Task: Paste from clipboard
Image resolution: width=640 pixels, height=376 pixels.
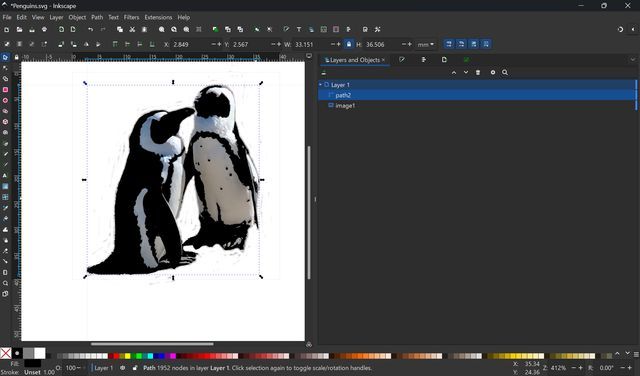Action: [x=144, y=29]
